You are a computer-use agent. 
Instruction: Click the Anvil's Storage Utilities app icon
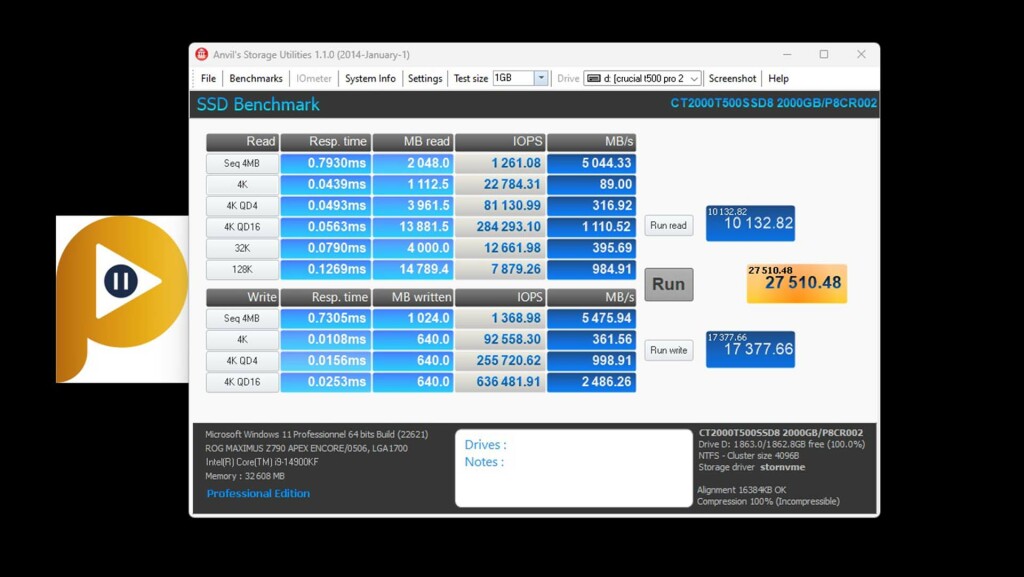pos(202,55)
